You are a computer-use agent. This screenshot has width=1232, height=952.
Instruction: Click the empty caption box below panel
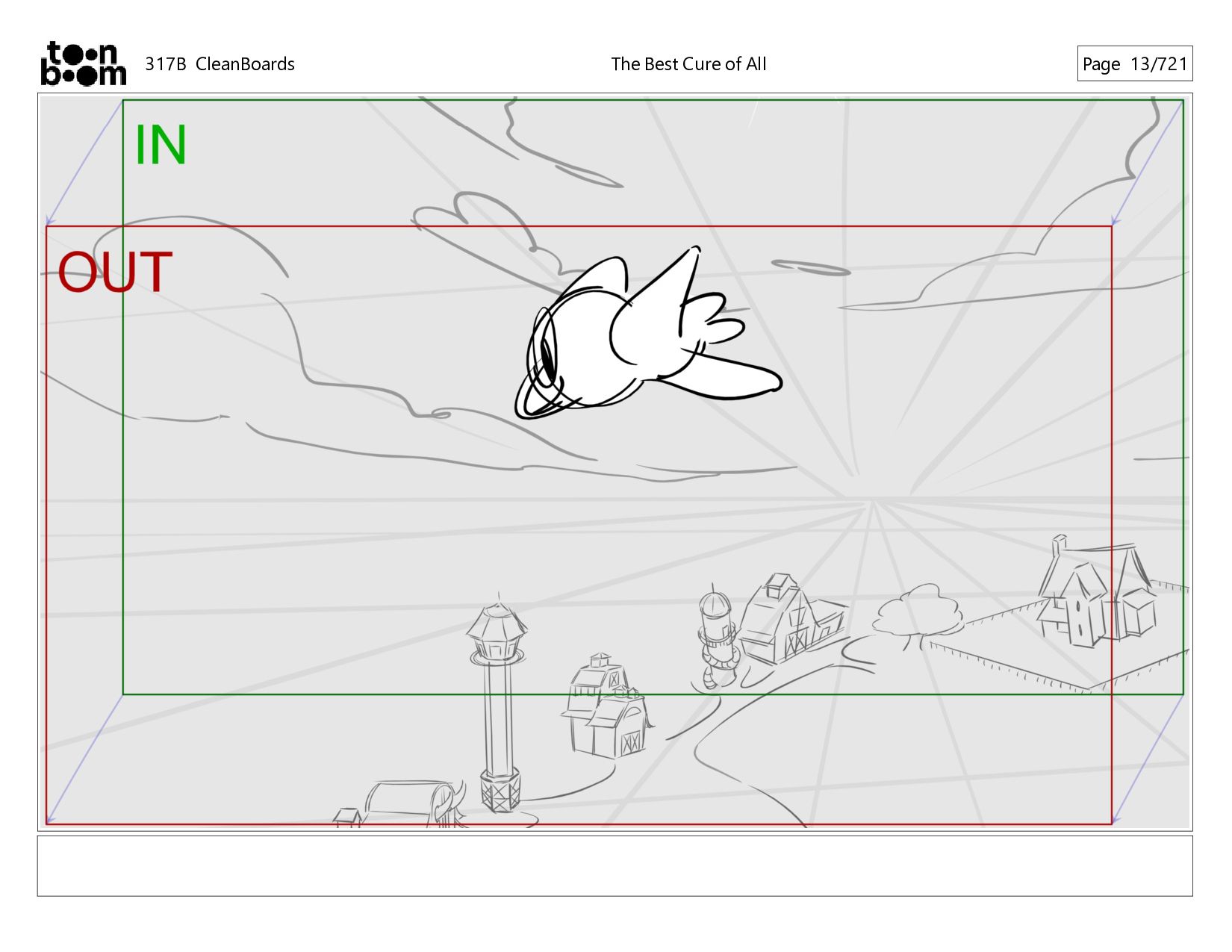(615, 865)
